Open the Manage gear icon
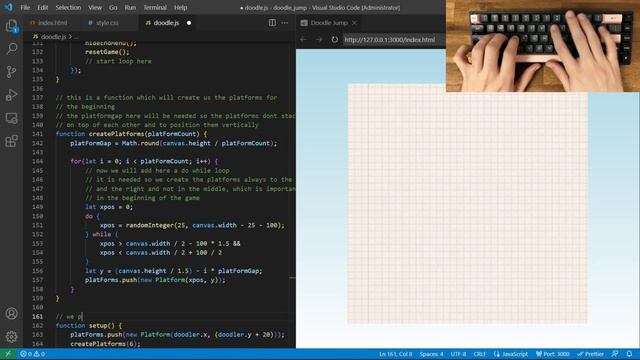Screen dimensions: 640x360 11,337
